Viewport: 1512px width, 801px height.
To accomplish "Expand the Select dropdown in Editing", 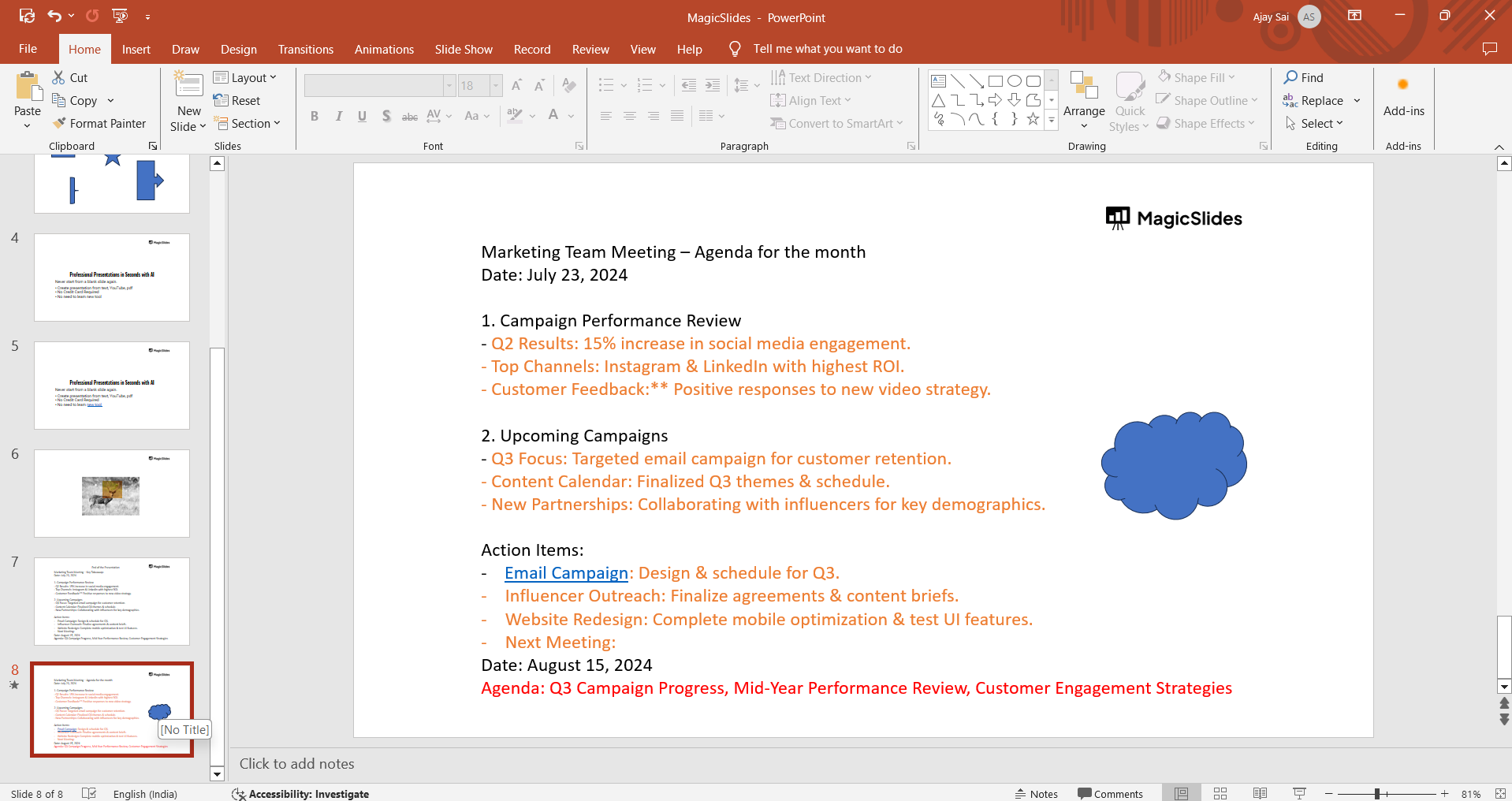I will (1315, 124).
